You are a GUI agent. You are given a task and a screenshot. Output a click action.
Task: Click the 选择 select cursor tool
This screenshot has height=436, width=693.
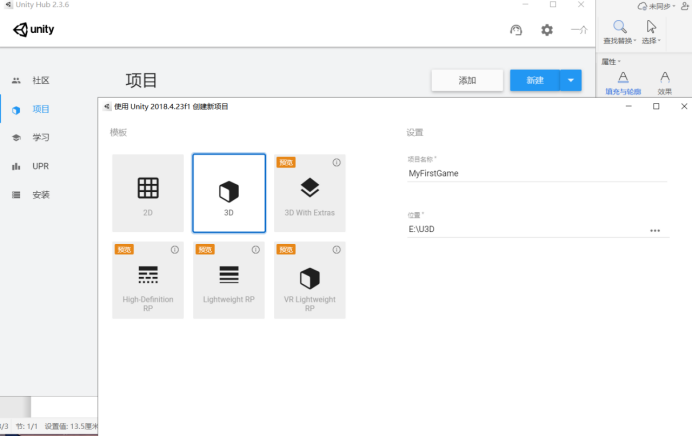coord(651,32)
